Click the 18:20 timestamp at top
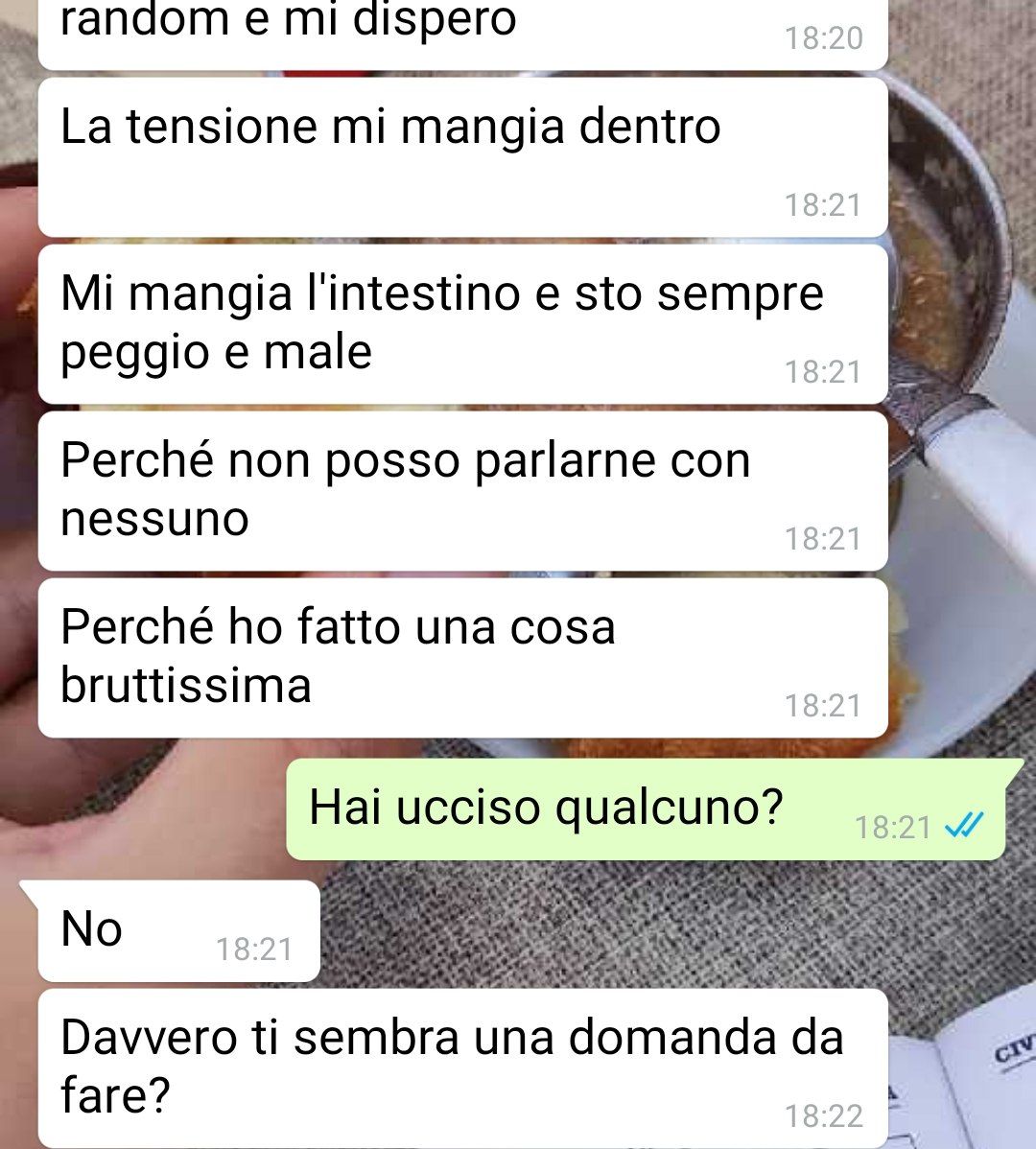Viewport: 1036px width, 1149px height. (x=824, y=38)
